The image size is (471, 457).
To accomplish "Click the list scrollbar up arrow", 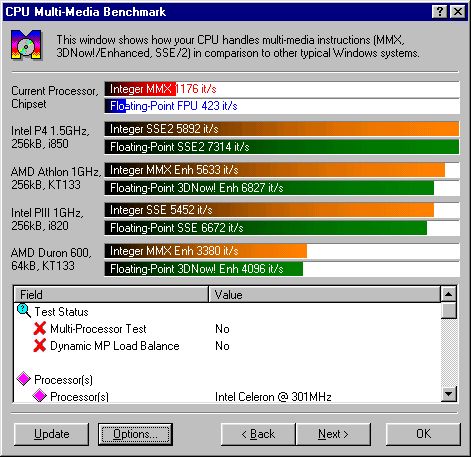I will [449, 294].
